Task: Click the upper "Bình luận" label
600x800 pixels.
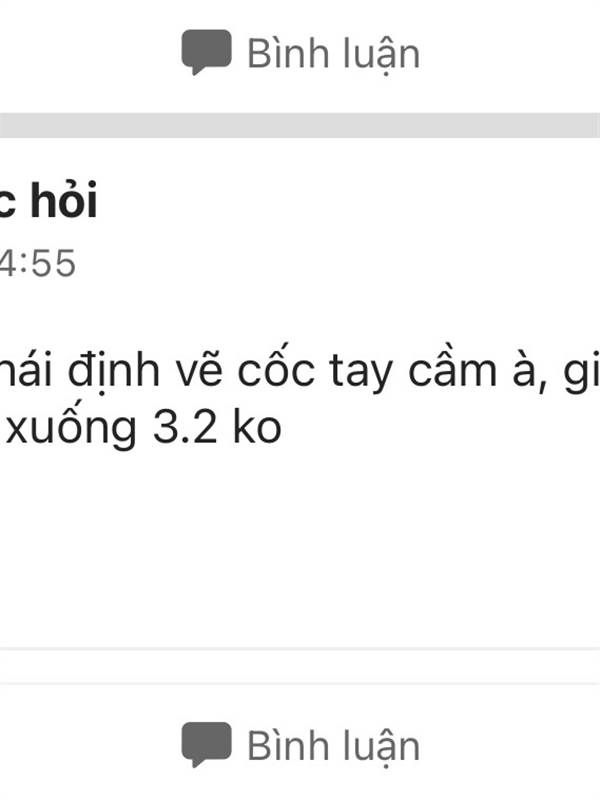Action: click(x=334, y=54)
